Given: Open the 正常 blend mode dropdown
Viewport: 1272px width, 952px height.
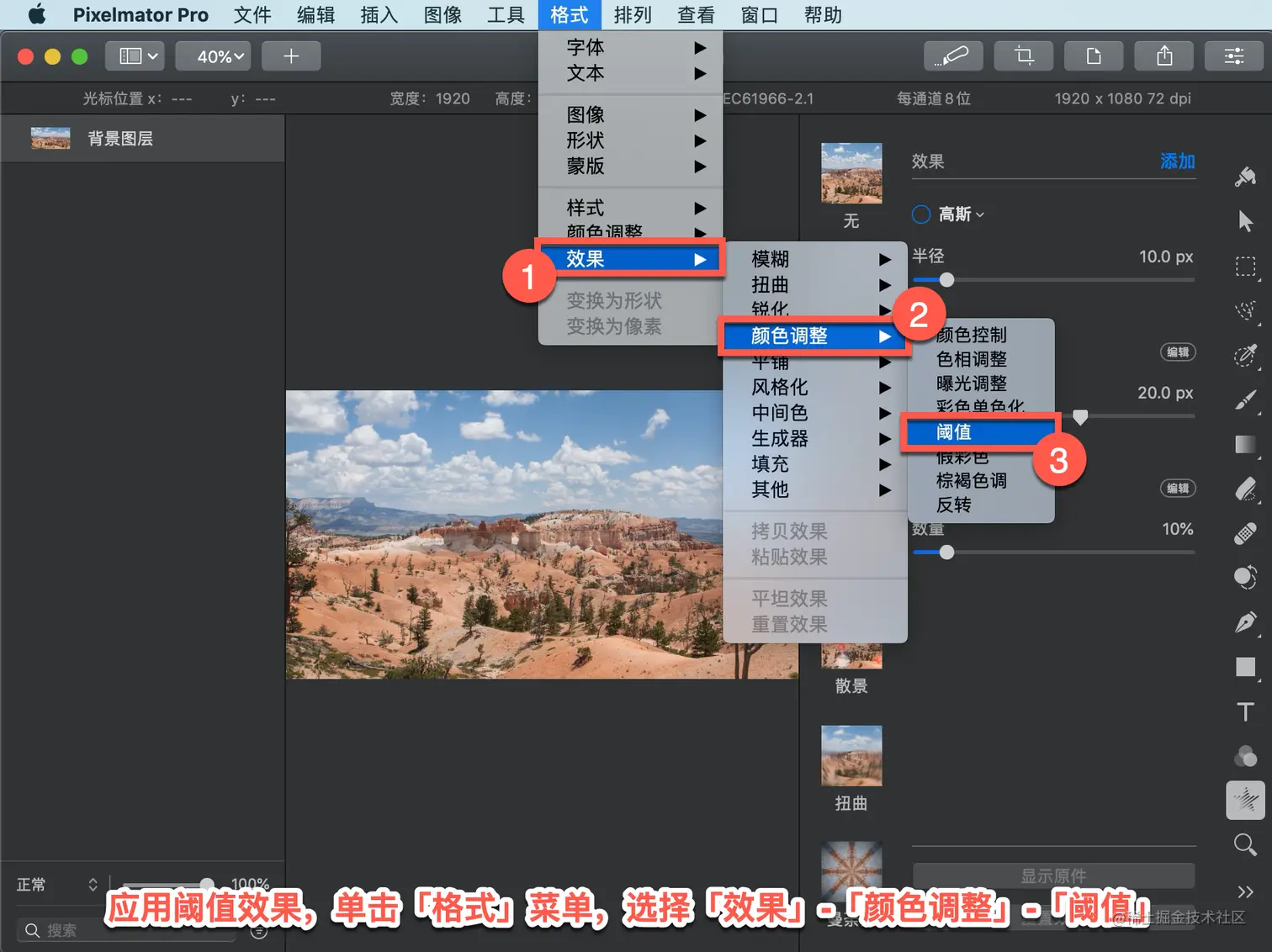Looking at the screenshot, I should pos(57,885).
